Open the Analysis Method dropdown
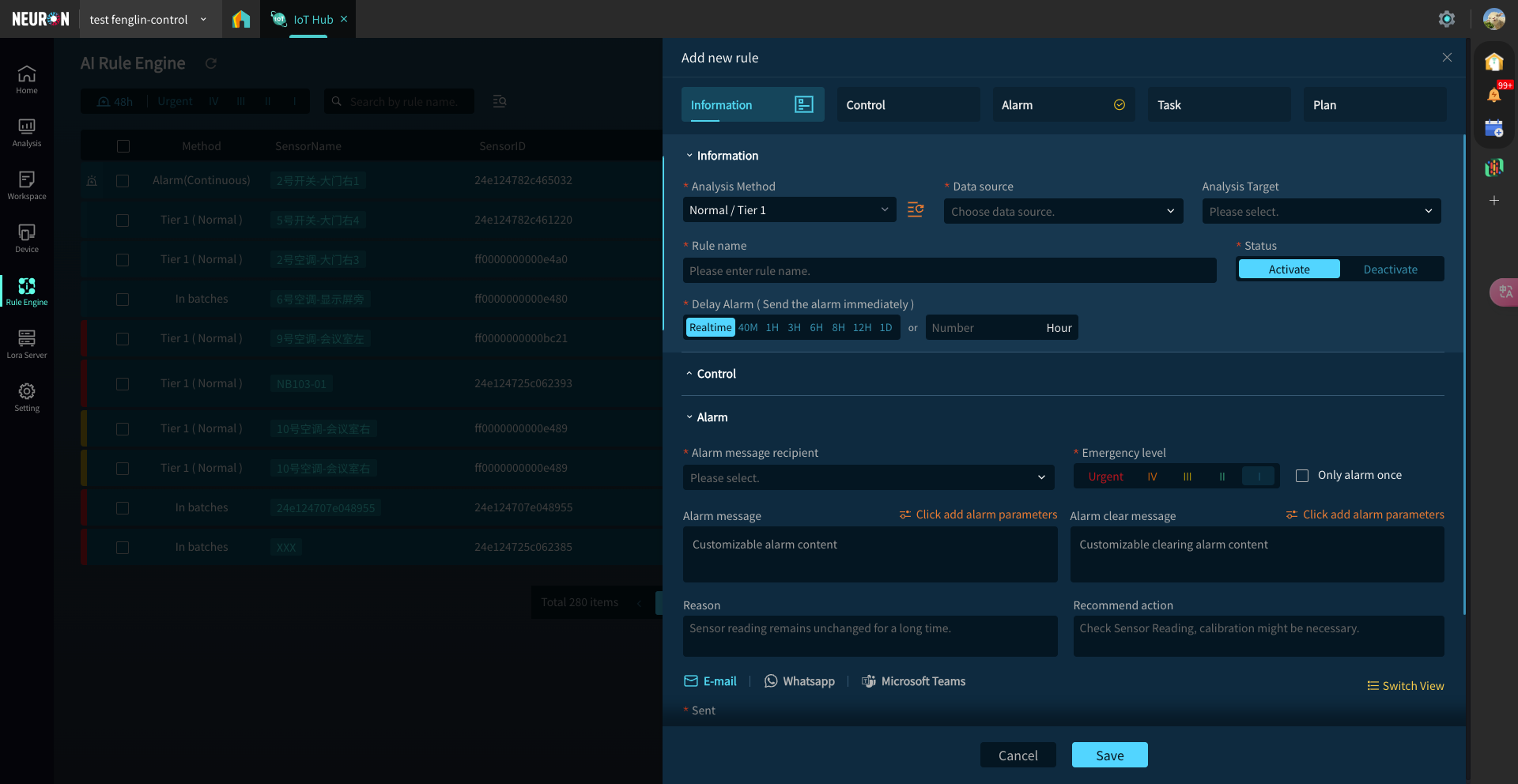This screenshot has height=784, width=1518. [789, 210]
